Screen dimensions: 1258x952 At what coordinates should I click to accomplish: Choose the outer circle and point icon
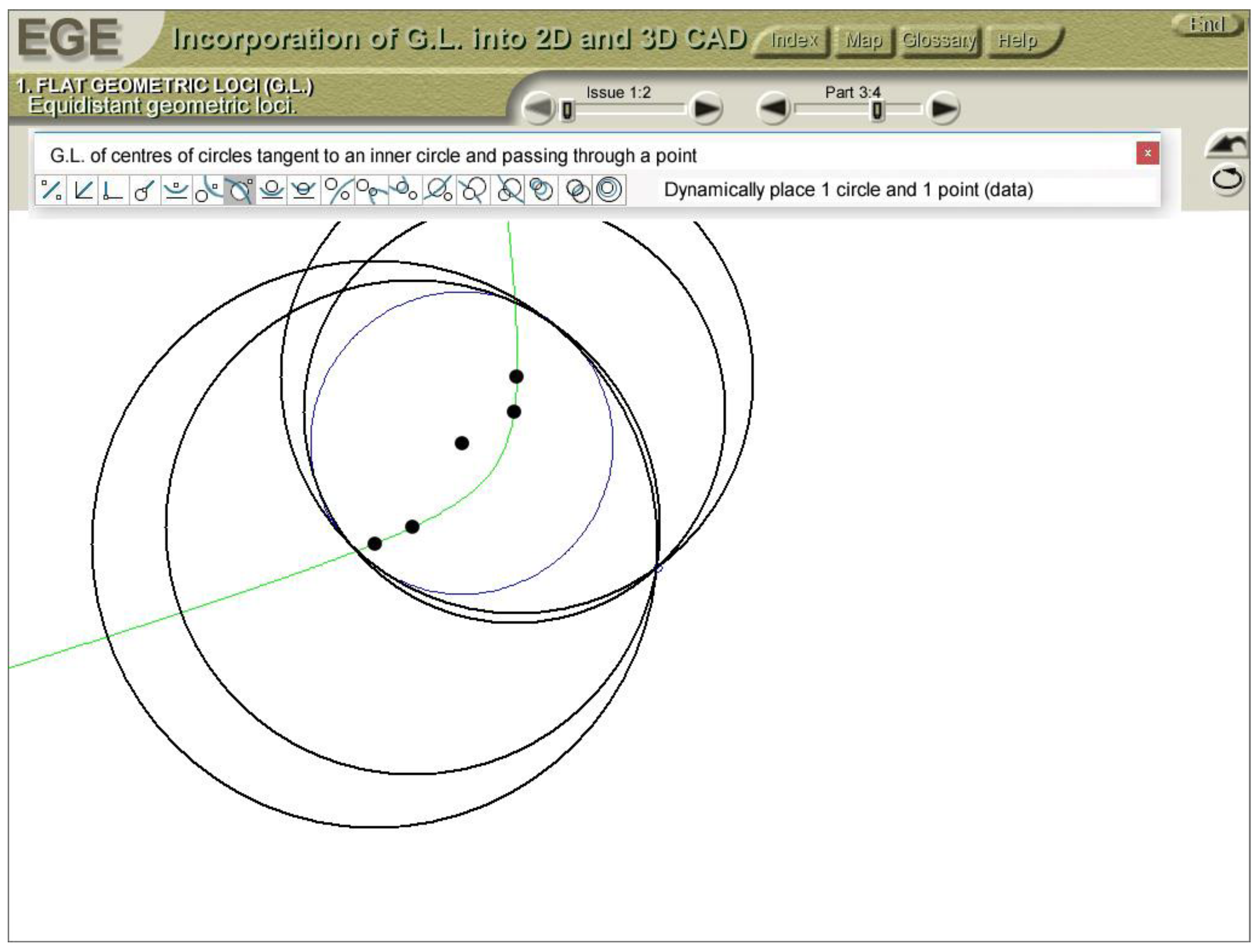(208, 190)
